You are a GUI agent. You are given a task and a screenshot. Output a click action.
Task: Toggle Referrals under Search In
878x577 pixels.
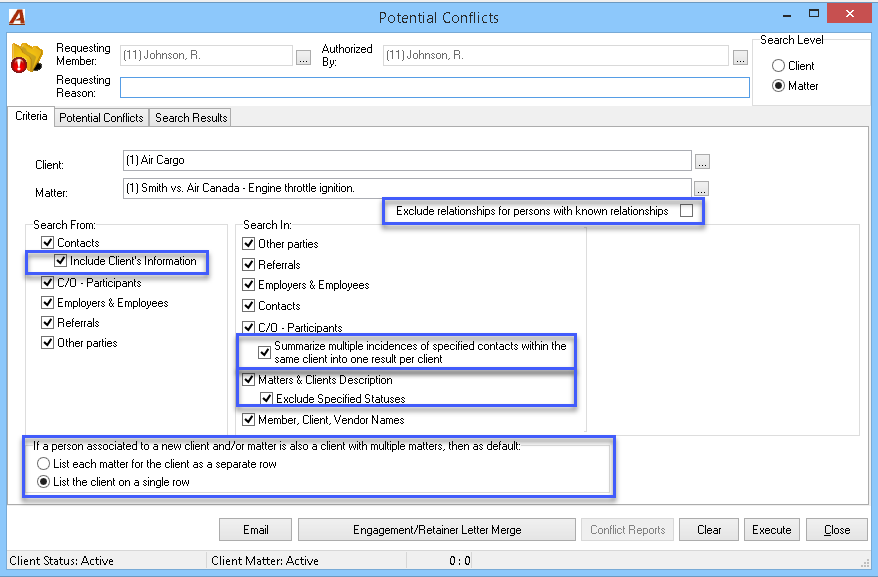(249, 264)
